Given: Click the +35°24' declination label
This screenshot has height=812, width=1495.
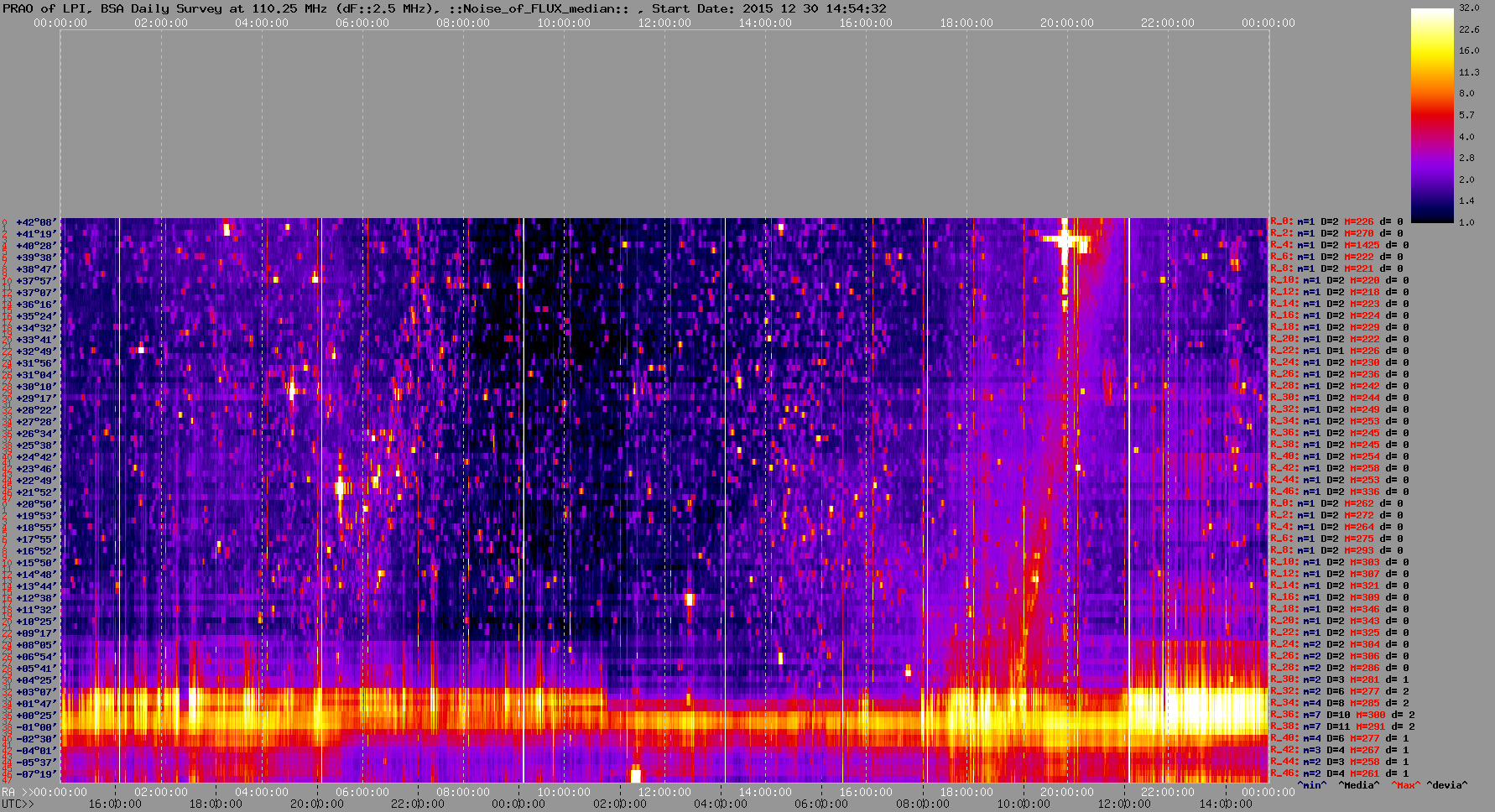Looking at the screenshot, I should (36, 316).
